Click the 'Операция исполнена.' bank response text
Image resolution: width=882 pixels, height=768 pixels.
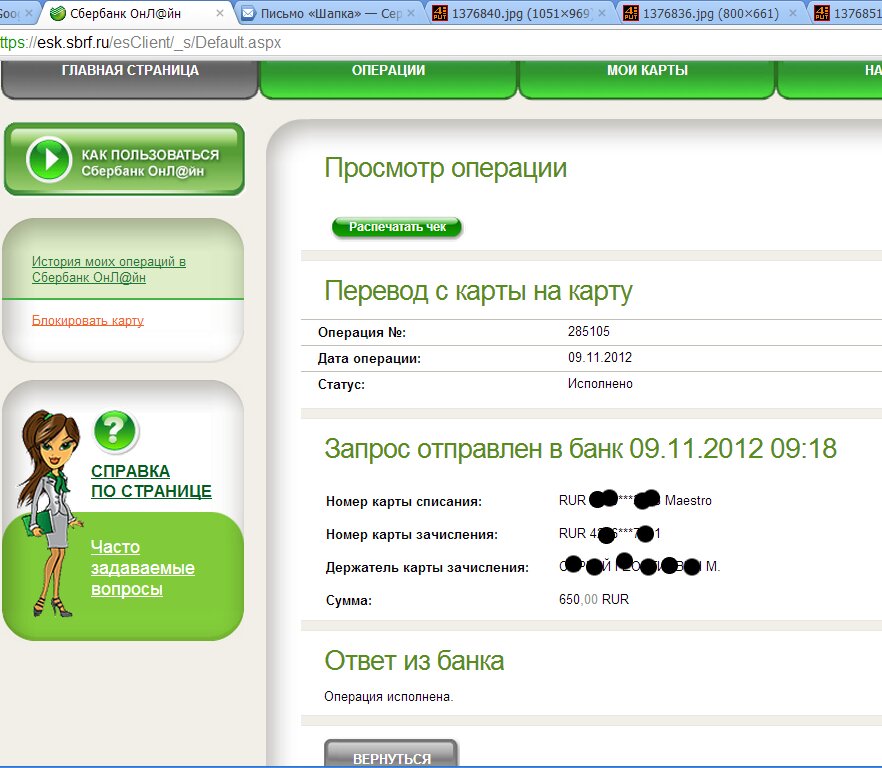pos(389,697)
